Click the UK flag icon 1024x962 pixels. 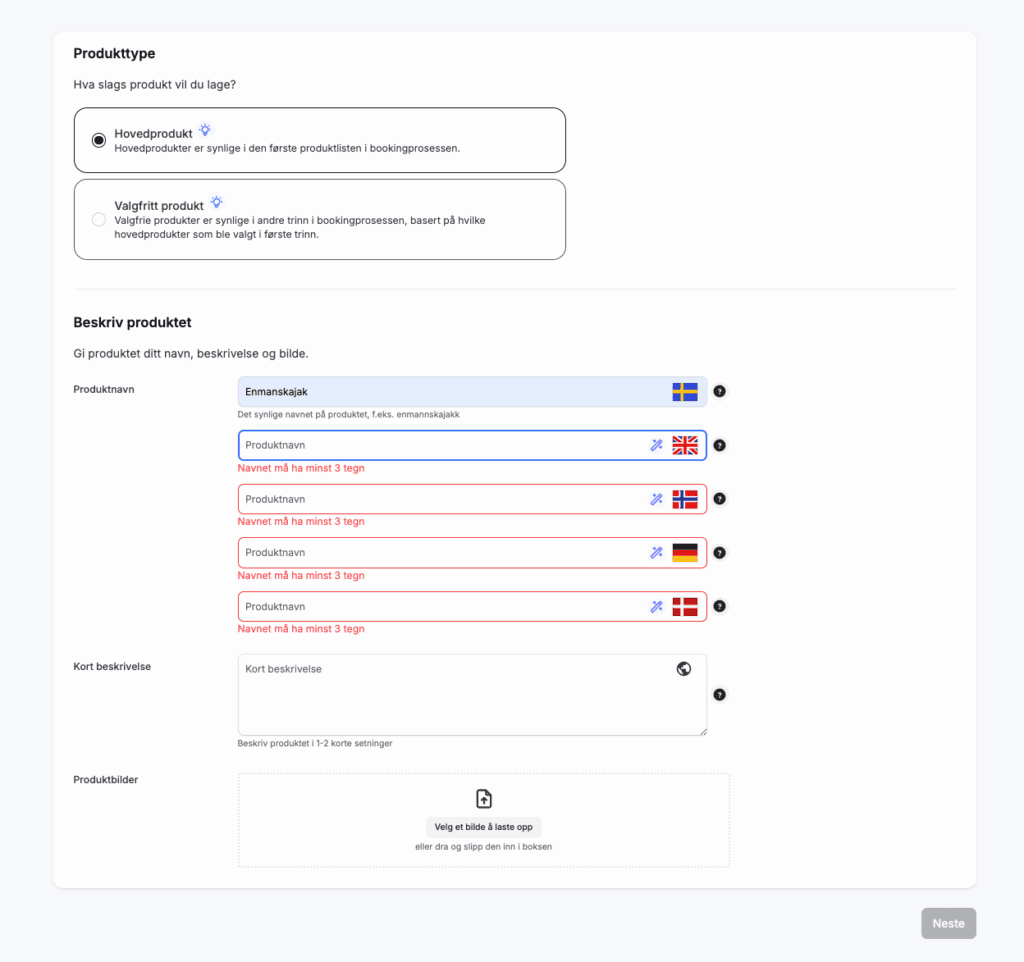(x=685, y=446)
